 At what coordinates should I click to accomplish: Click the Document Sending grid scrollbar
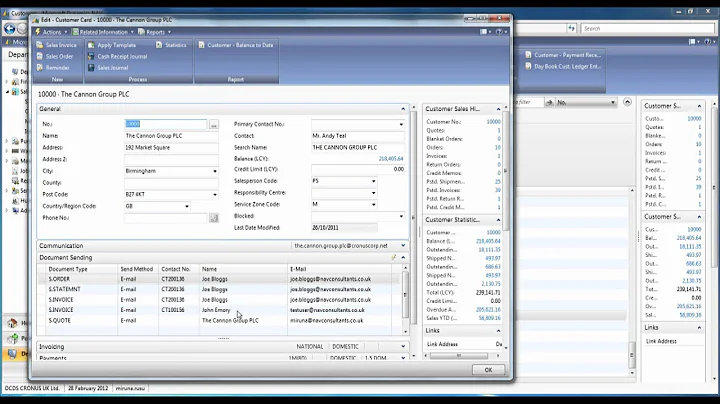(x=405, y=295)
